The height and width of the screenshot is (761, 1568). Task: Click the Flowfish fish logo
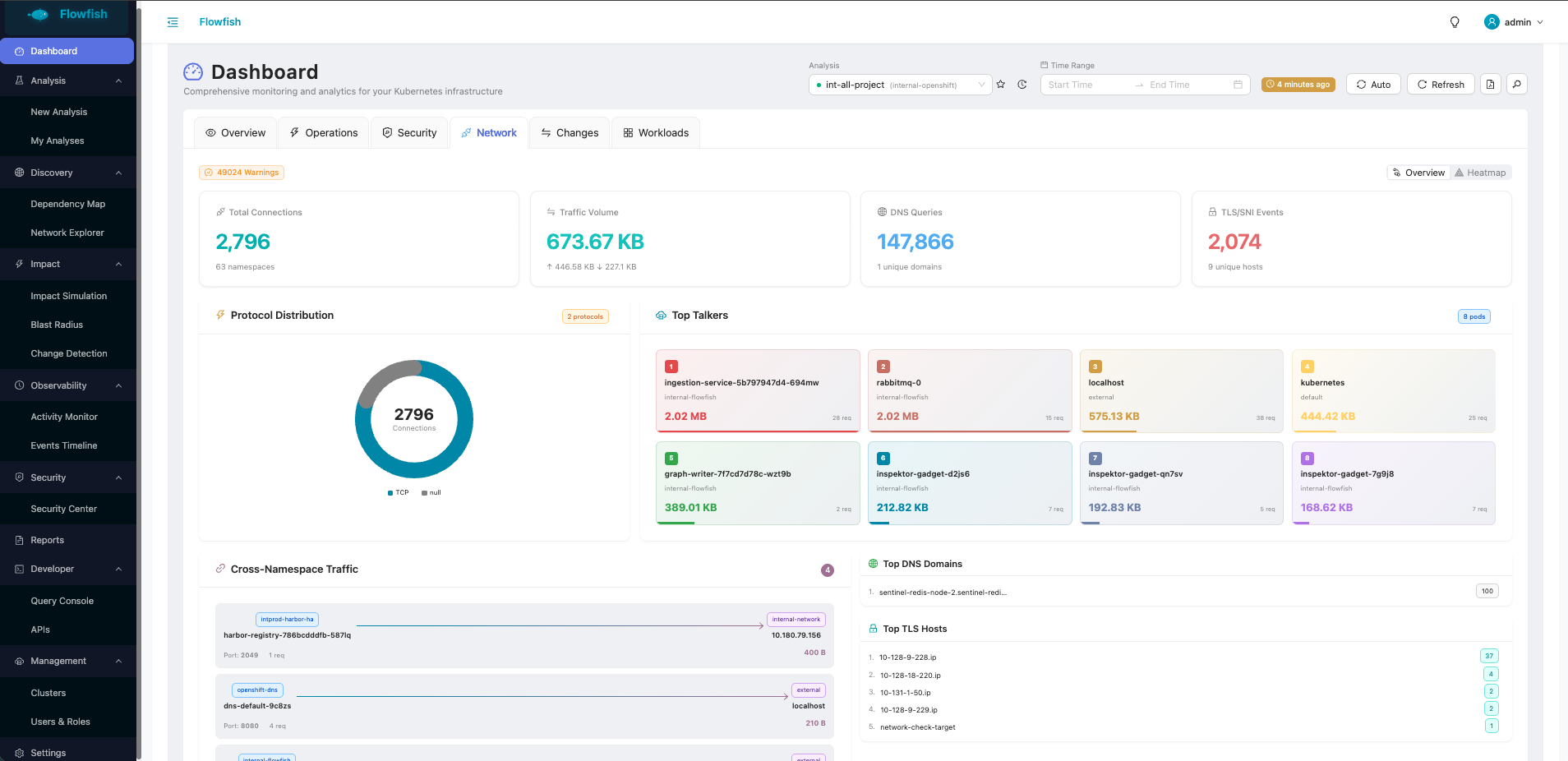pyautogui.click(x=39, y=15)
